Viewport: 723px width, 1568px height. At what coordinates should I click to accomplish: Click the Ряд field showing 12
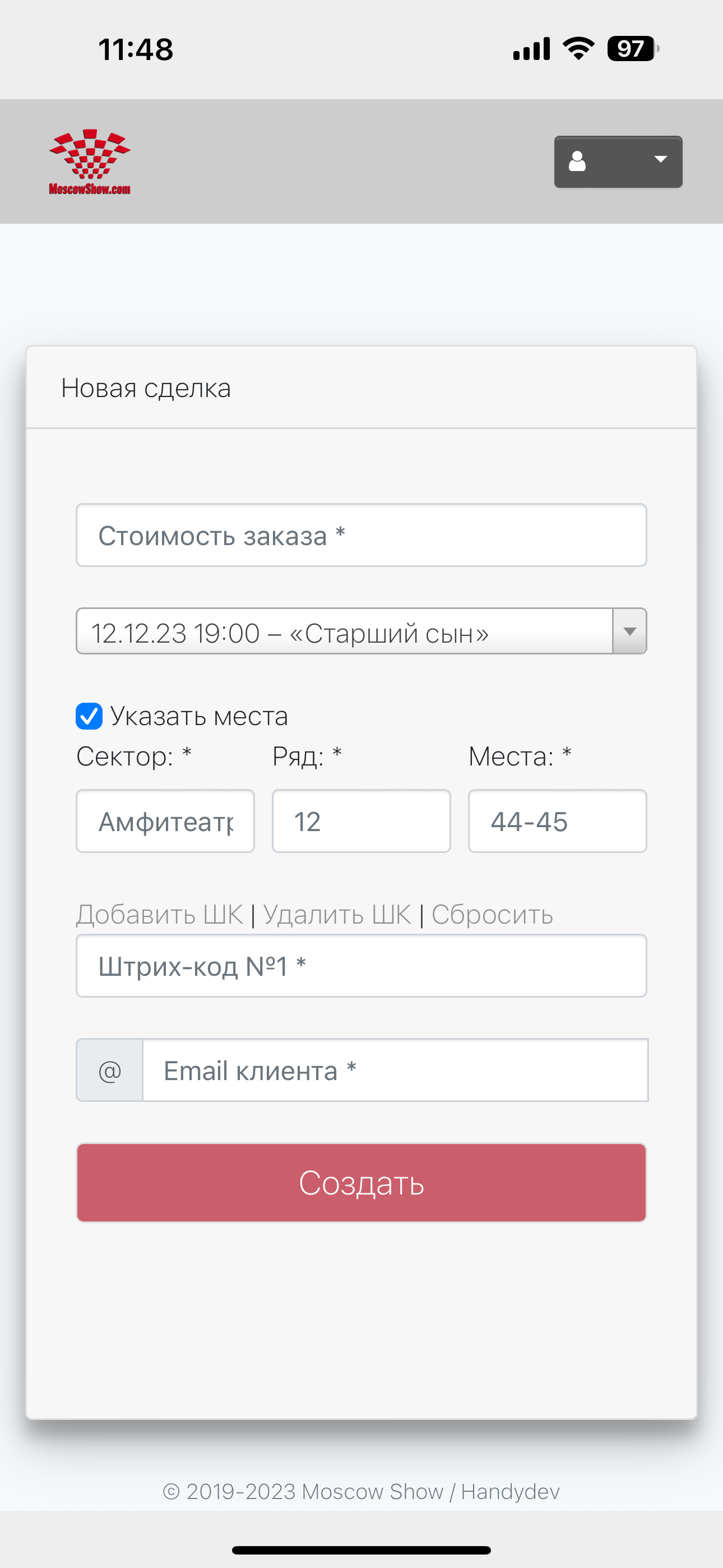361,821
